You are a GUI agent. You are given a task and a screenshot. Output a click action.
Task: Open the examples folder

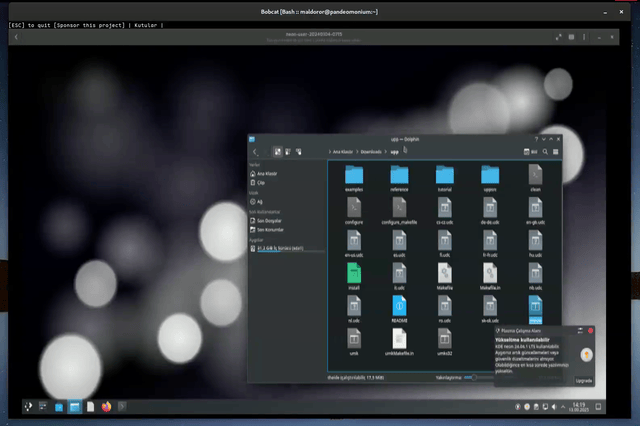354,177
